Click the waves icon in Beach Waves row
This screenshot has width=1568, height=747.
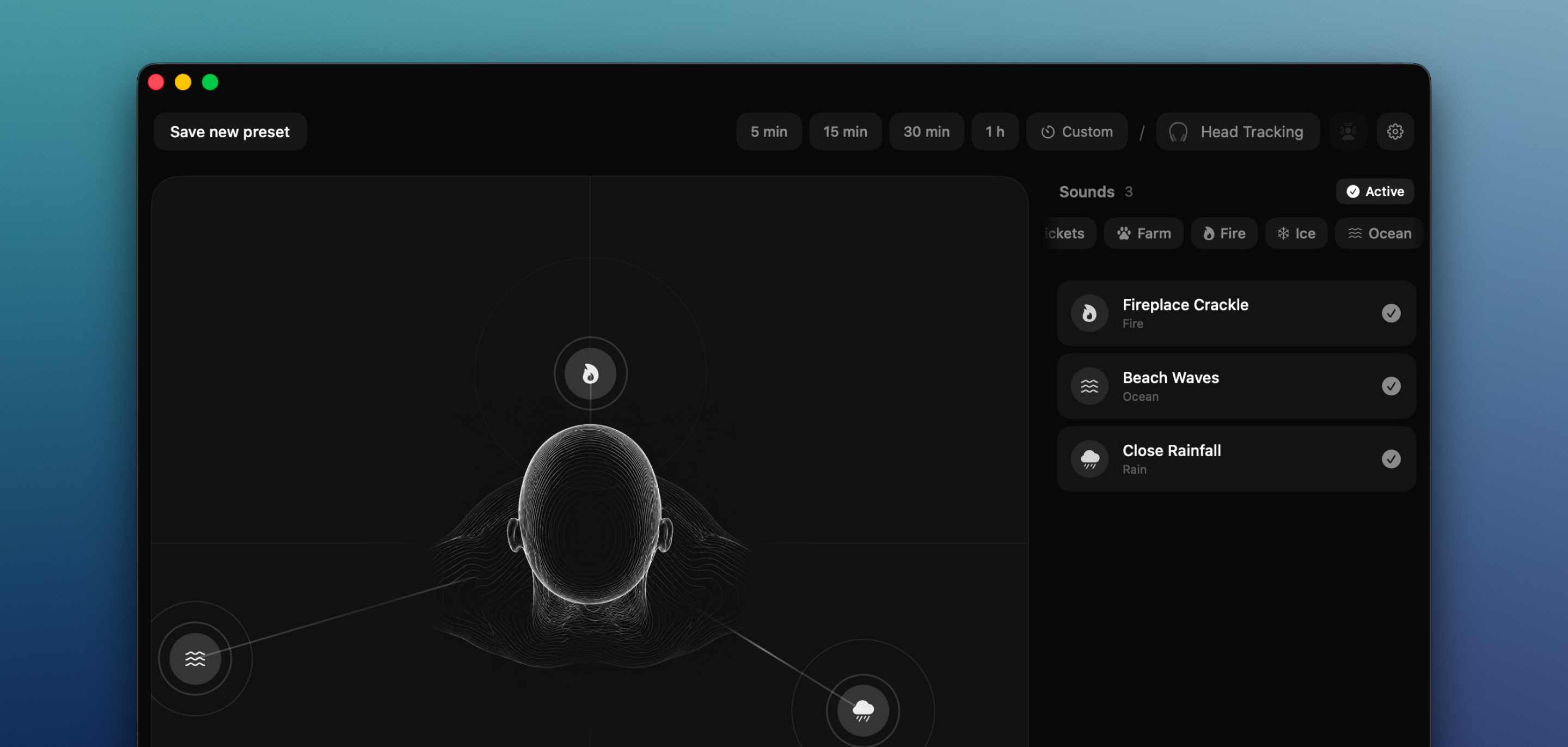1089,386
